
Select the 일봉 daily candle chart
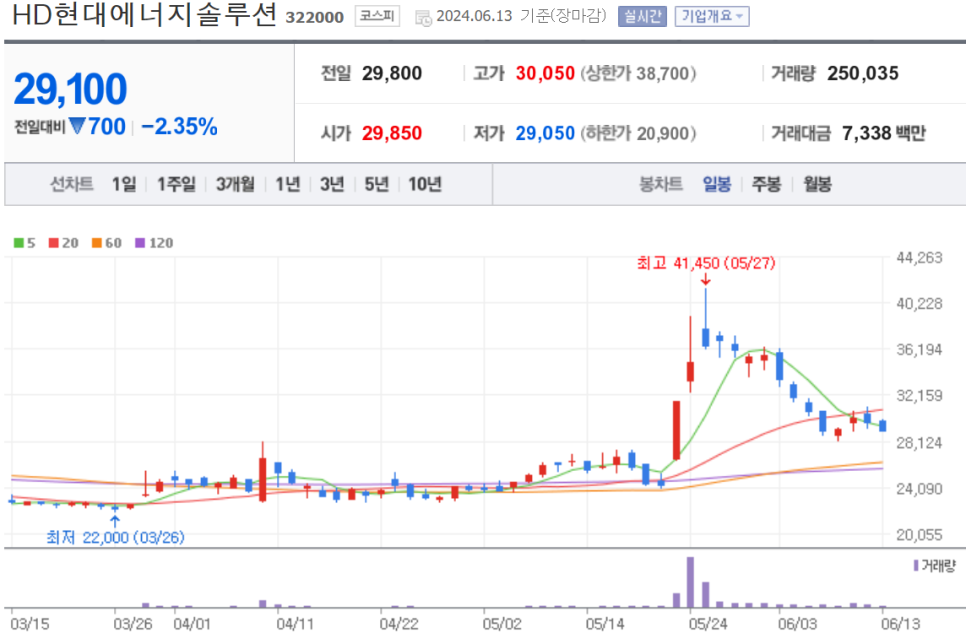point(717,184)
